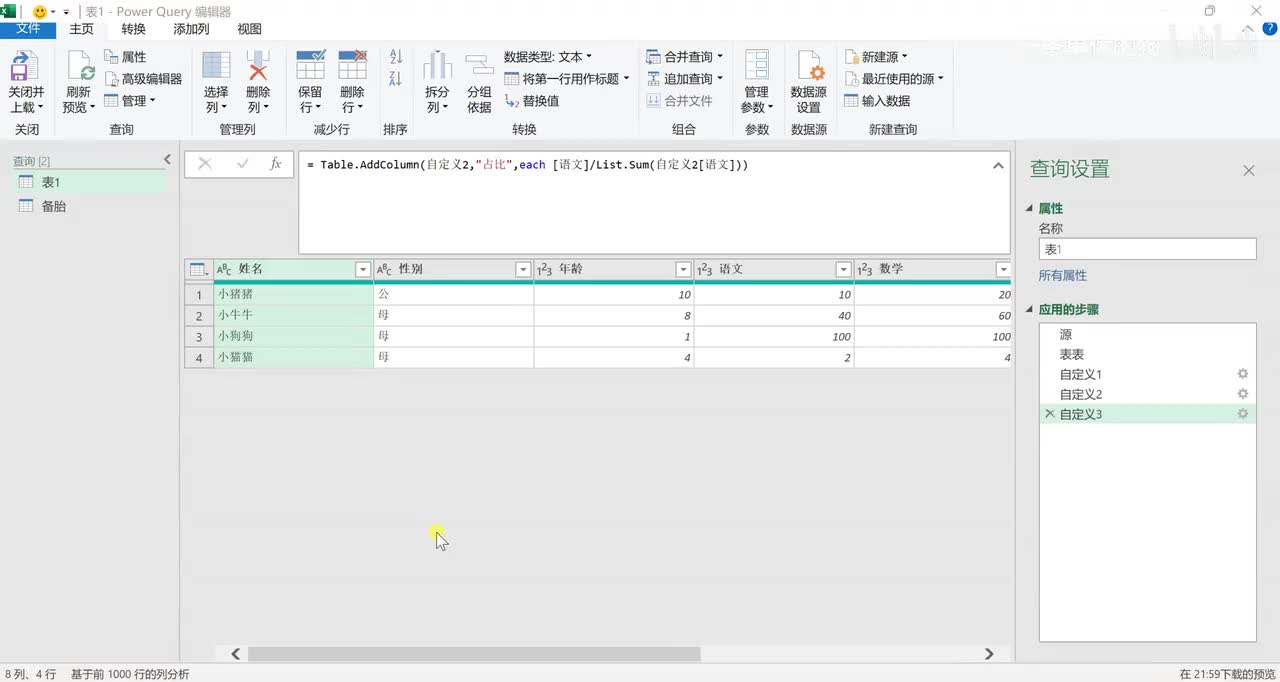Click Enter Data (输入数据)
The height and width of the screenshot is (682, 1280).
coord(877,101)
